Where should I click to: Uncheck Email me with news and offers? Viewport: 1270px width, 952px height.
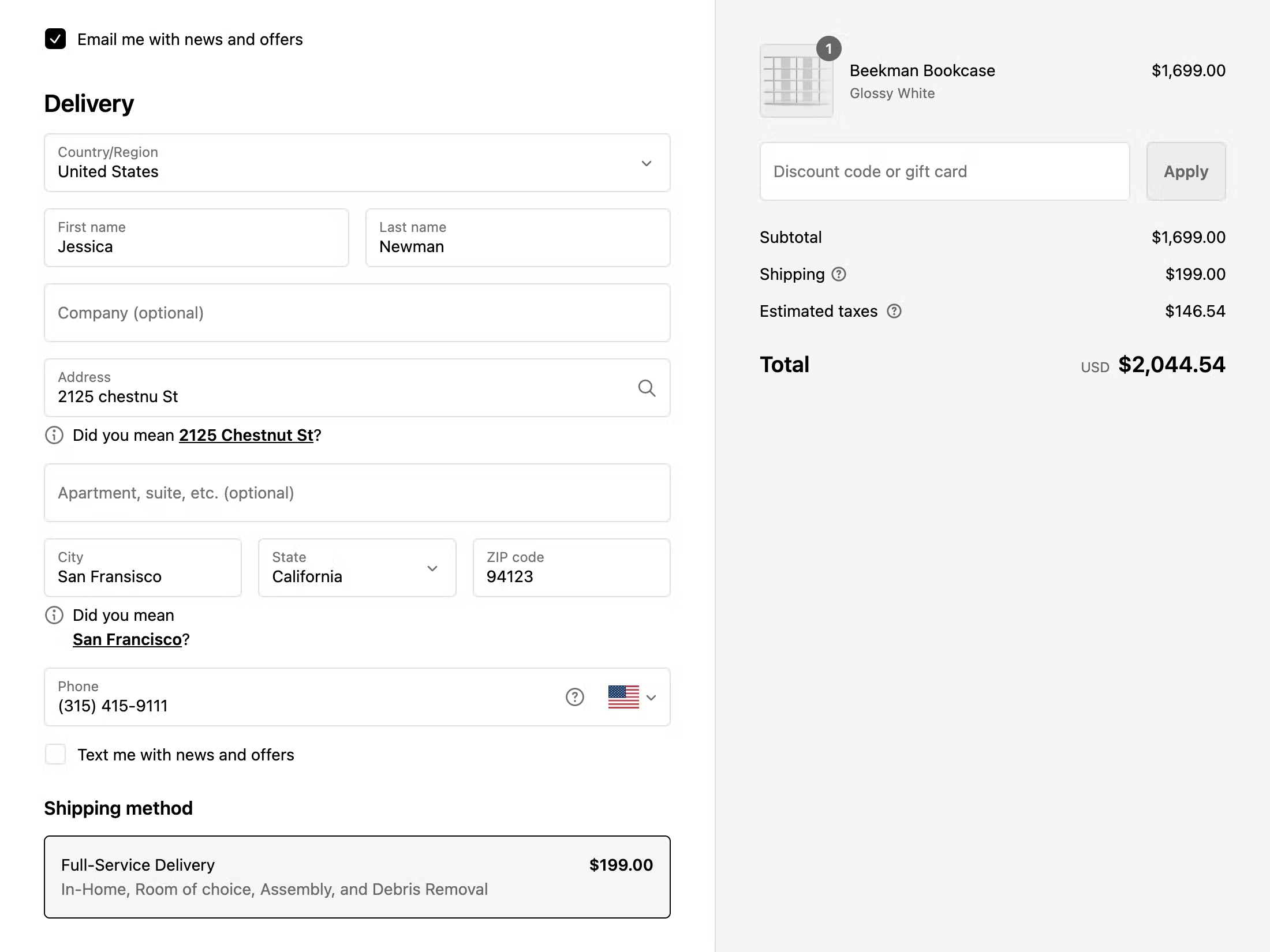(x=55, y=39)
